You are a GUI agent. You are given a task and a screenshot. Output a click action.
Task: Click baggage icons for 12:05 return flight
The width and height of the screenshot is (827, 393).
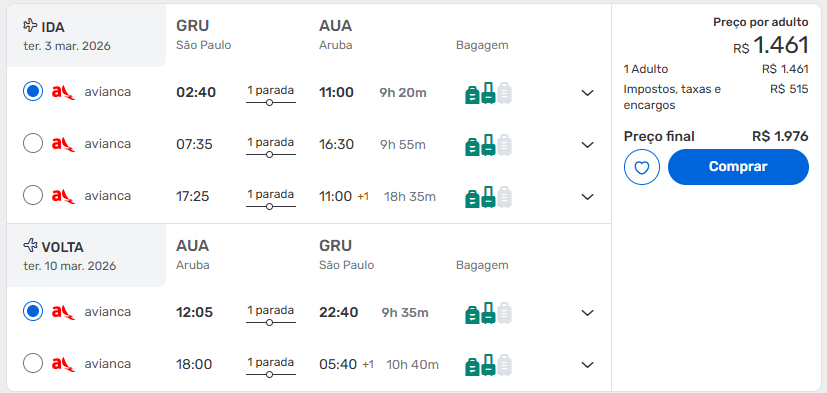coord(488,313)
